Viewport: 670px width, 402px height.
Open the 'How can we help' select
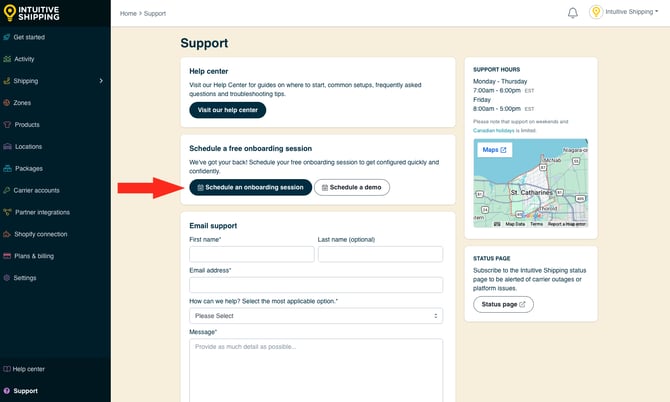[x=316, y=316]
